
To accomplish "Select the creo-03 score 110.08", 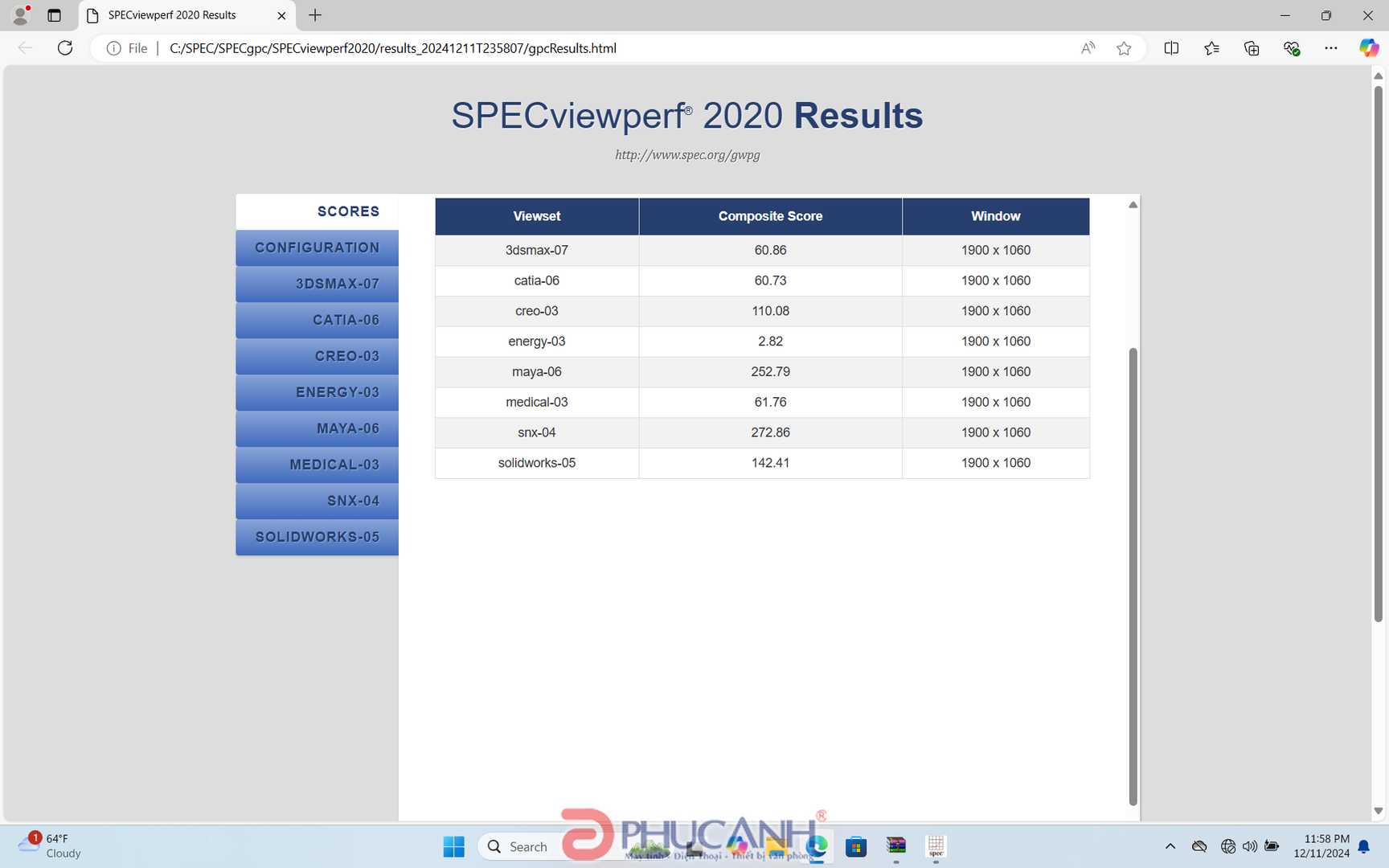I will click(770, 311).
